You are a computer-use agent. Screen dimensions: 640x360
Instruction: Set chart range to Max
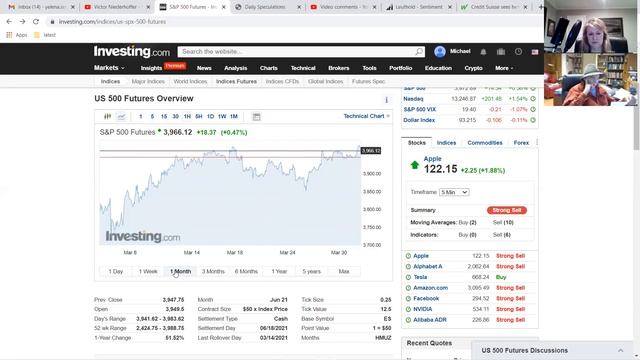coord(344,271)
